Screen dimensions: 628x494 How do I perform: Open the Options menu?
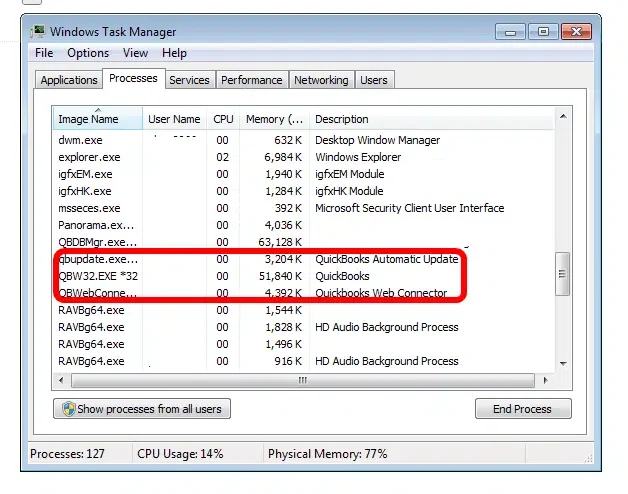click(88, 53)
